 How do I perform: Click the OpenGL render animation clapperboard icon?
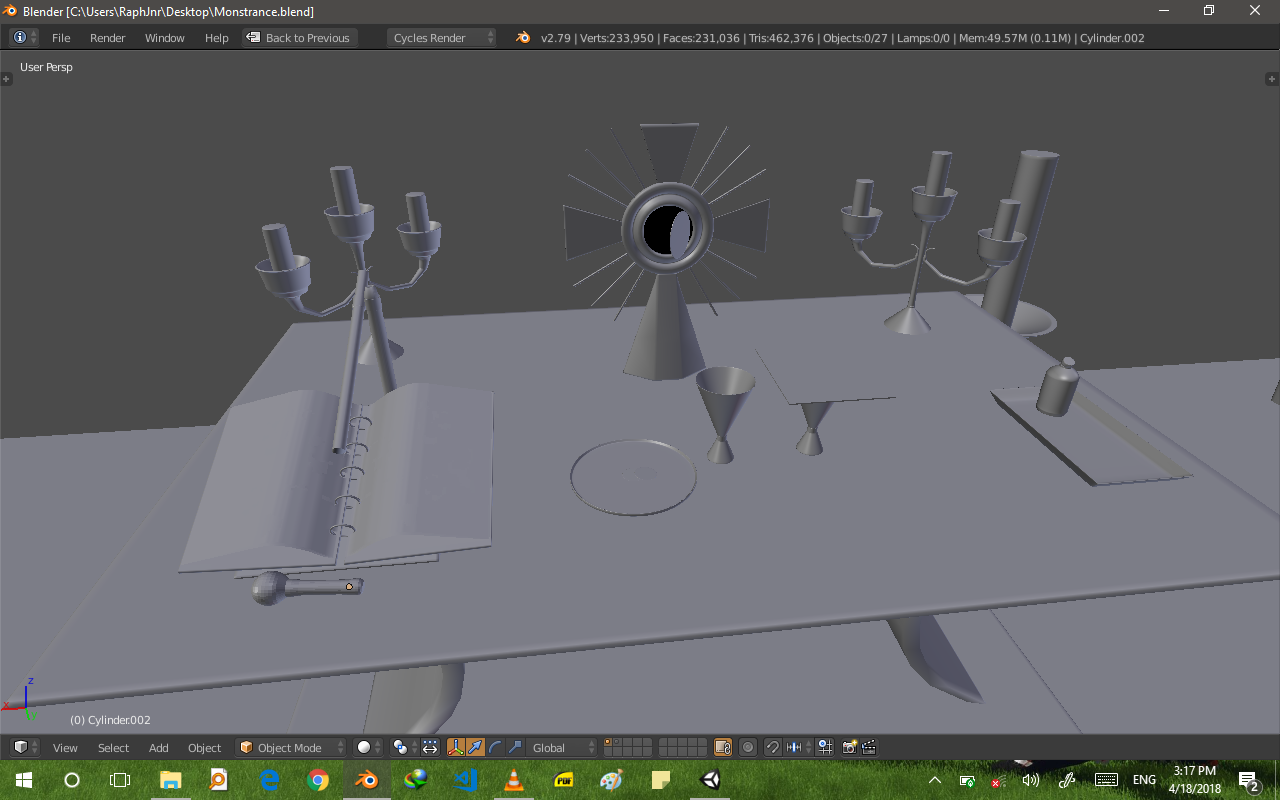tap(866, 747)
